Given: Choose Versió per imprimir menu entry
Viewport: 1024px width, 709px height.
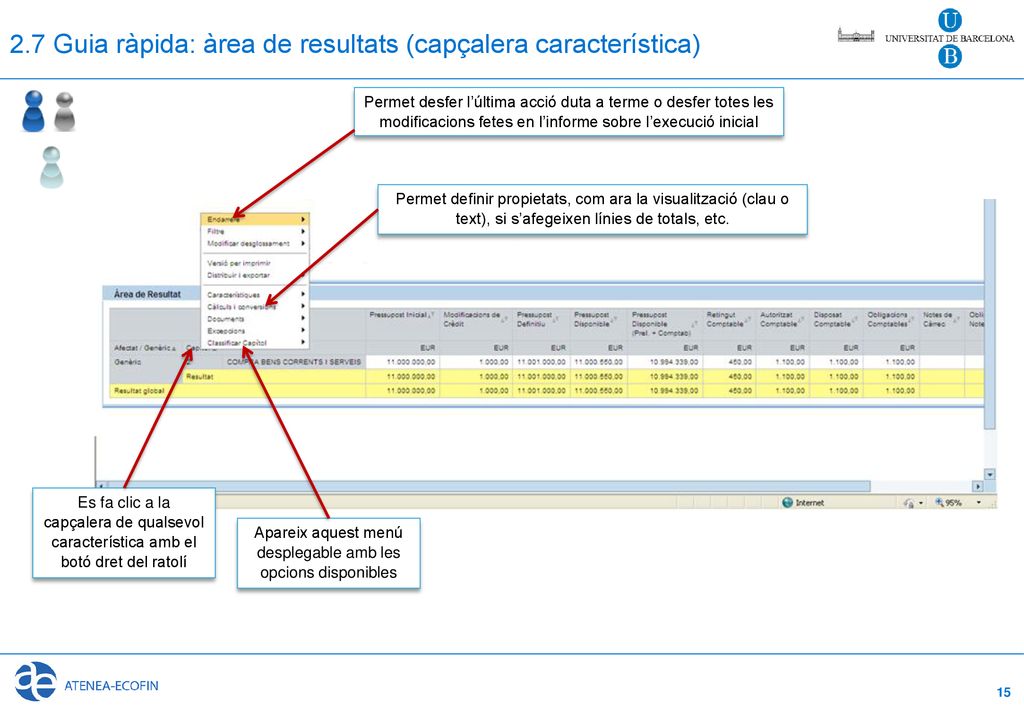Looking at the screenshot, I should [254, 263].
